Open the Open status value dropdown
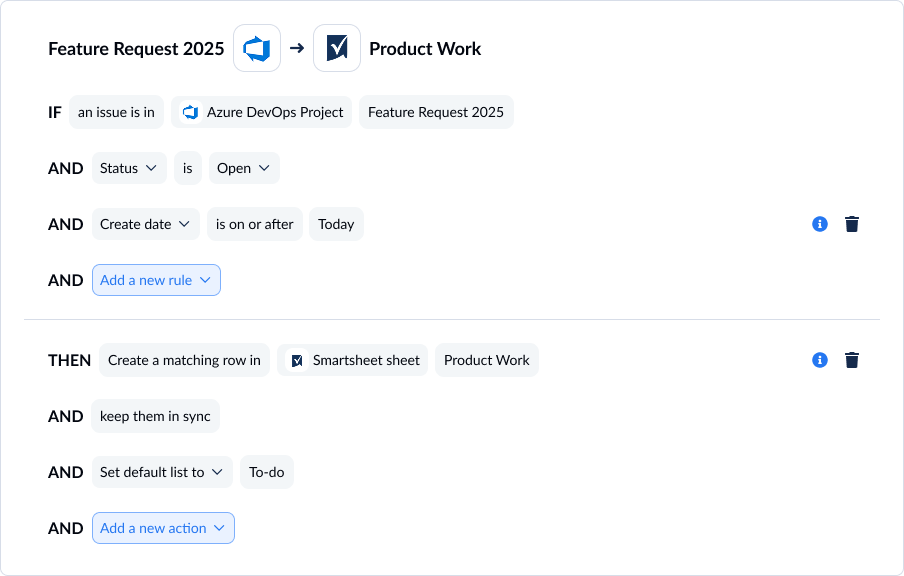 [244, 168]
